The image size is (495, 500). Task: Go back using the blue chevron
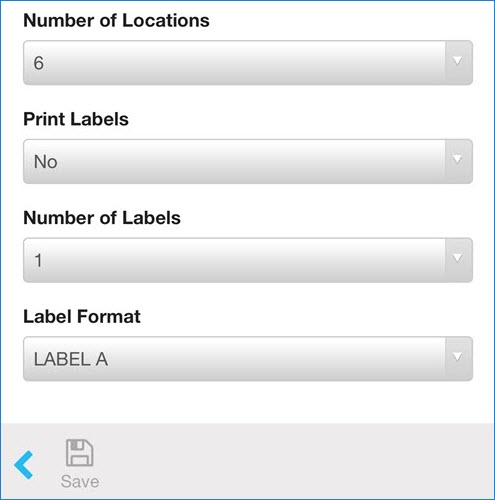[x=24, y=465]
